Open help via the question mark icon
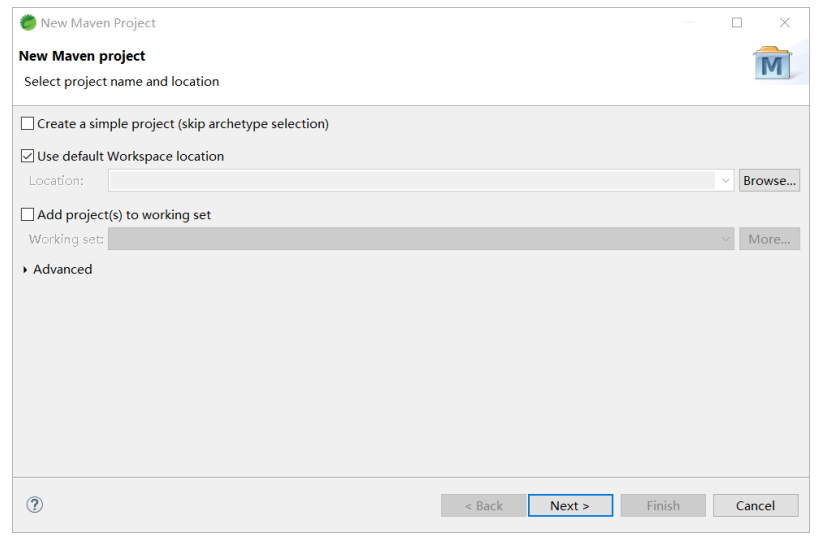The width and height of the screenshot is (829, 544). click(x=34, y=505)
